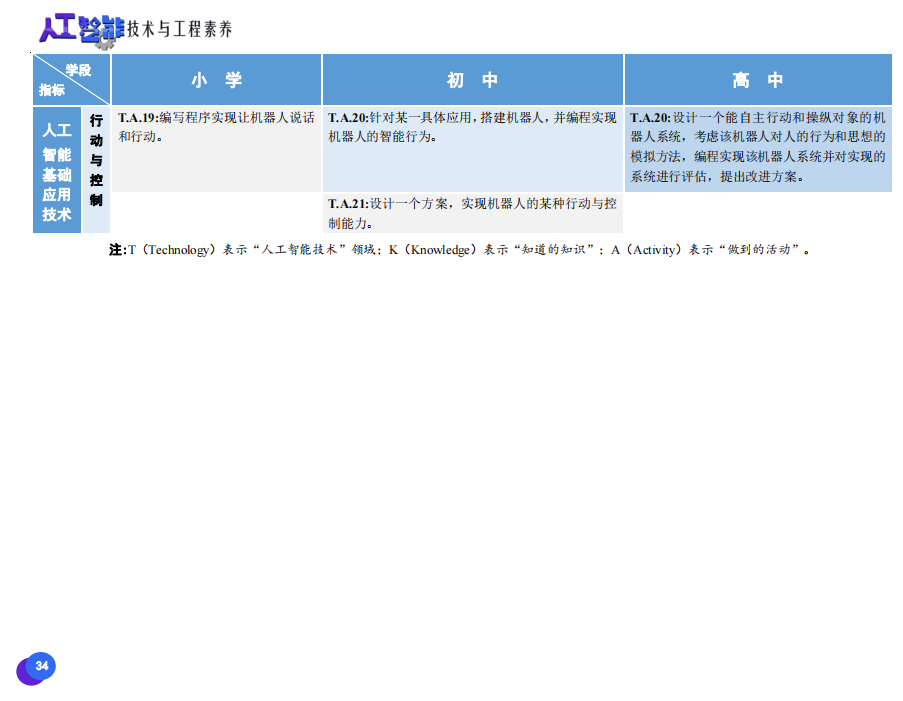
Task: Click the empty cell below T.A.19
Action: pyautogui.click(x=216, y=213)
